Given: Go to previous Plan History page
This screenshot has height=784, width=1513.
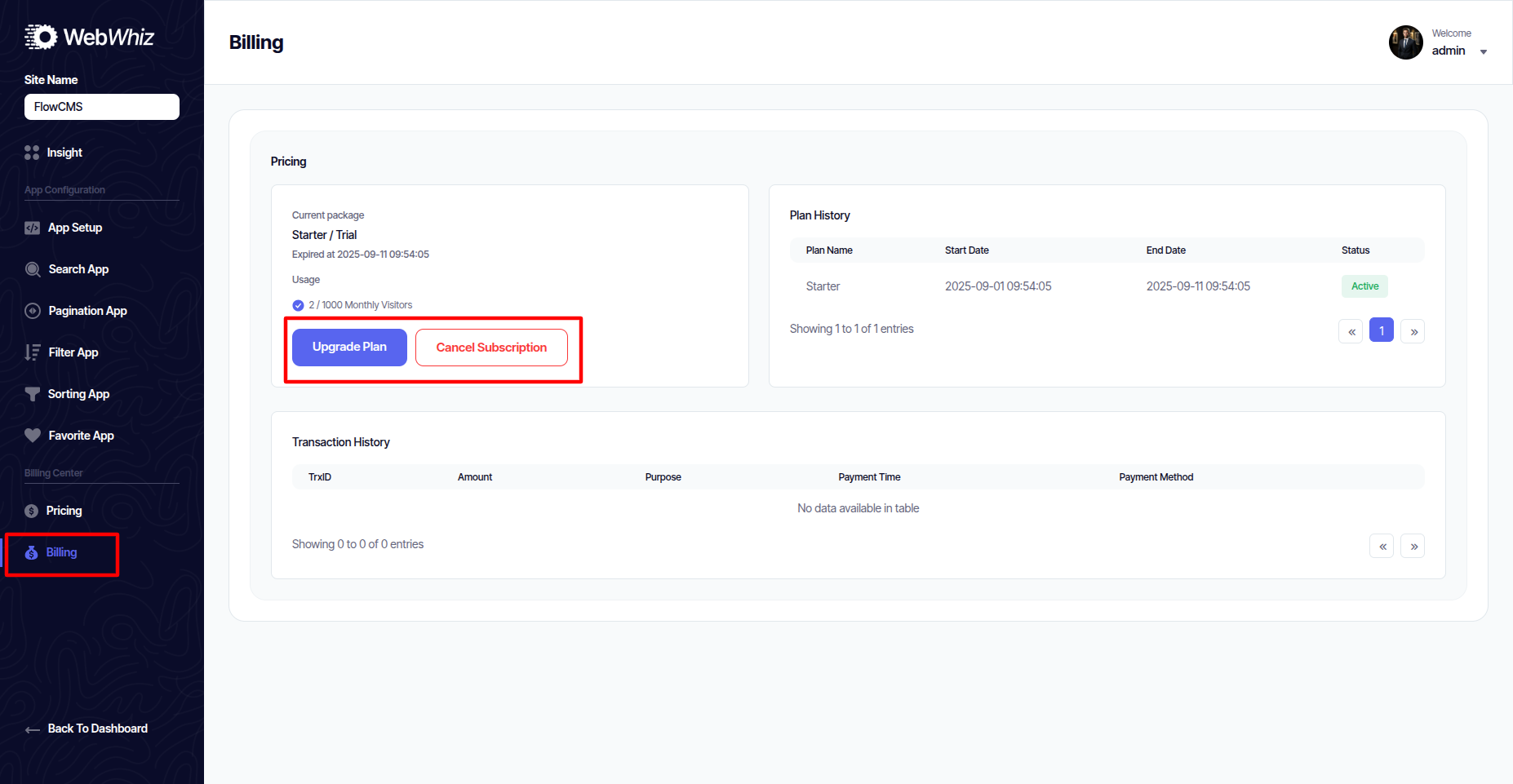Looking at the screenshot, I should coord(1351,331).
